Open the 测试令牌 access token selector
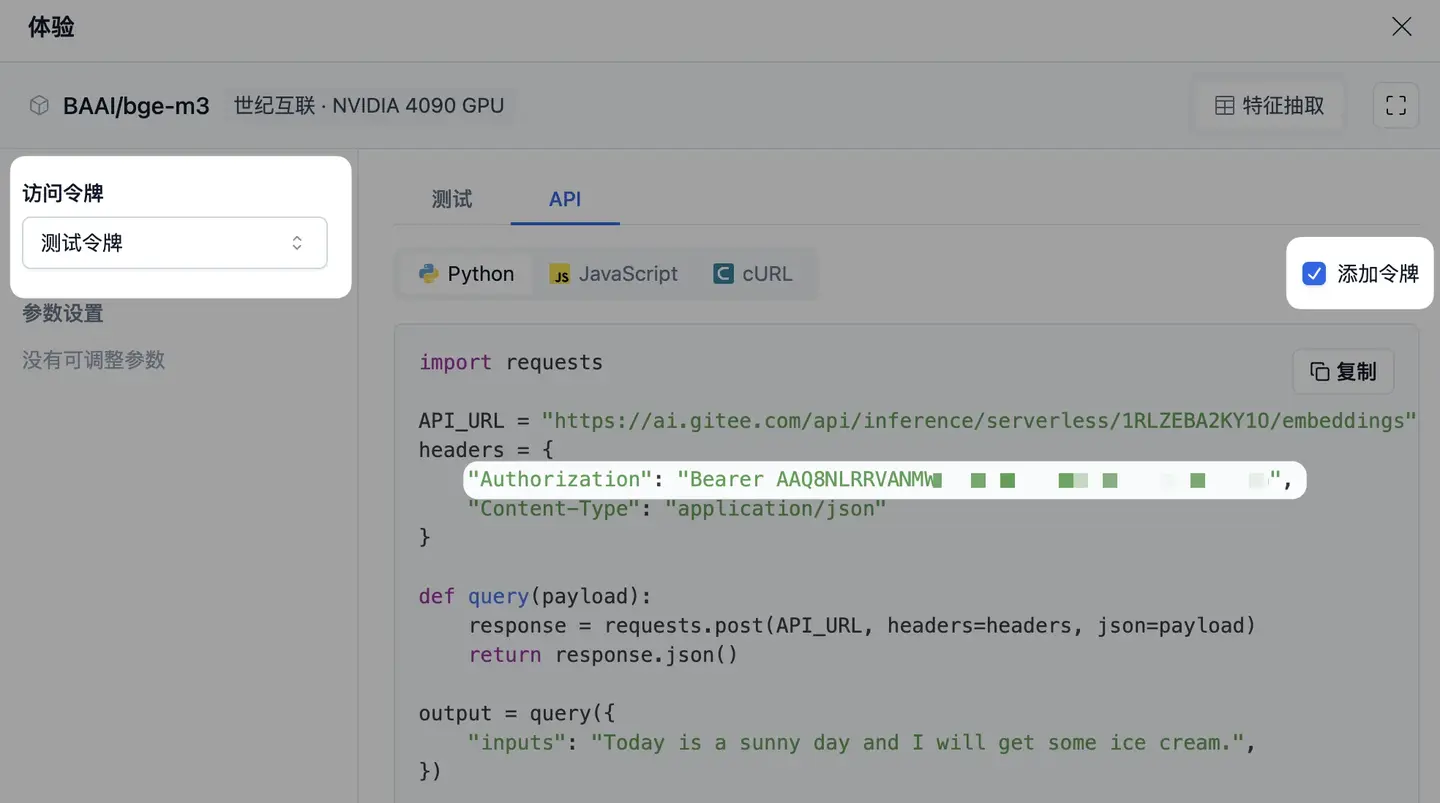 tap(175, 243)
